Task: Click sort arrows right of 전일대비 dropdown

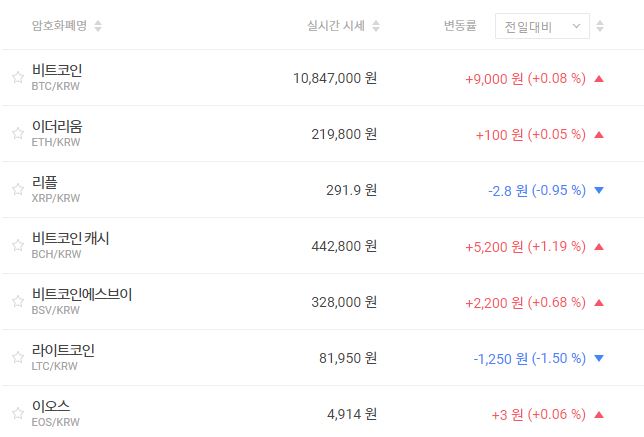Action: pos(600,25)
